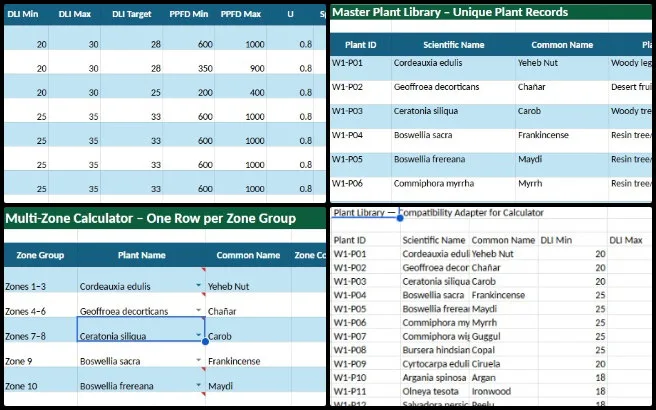Screen dimensions: 656x410
Task: Click 'Multi-Zone Calculator – One Row per Zone Group' title
Action: pyautogui.click(x=151, y=218)
